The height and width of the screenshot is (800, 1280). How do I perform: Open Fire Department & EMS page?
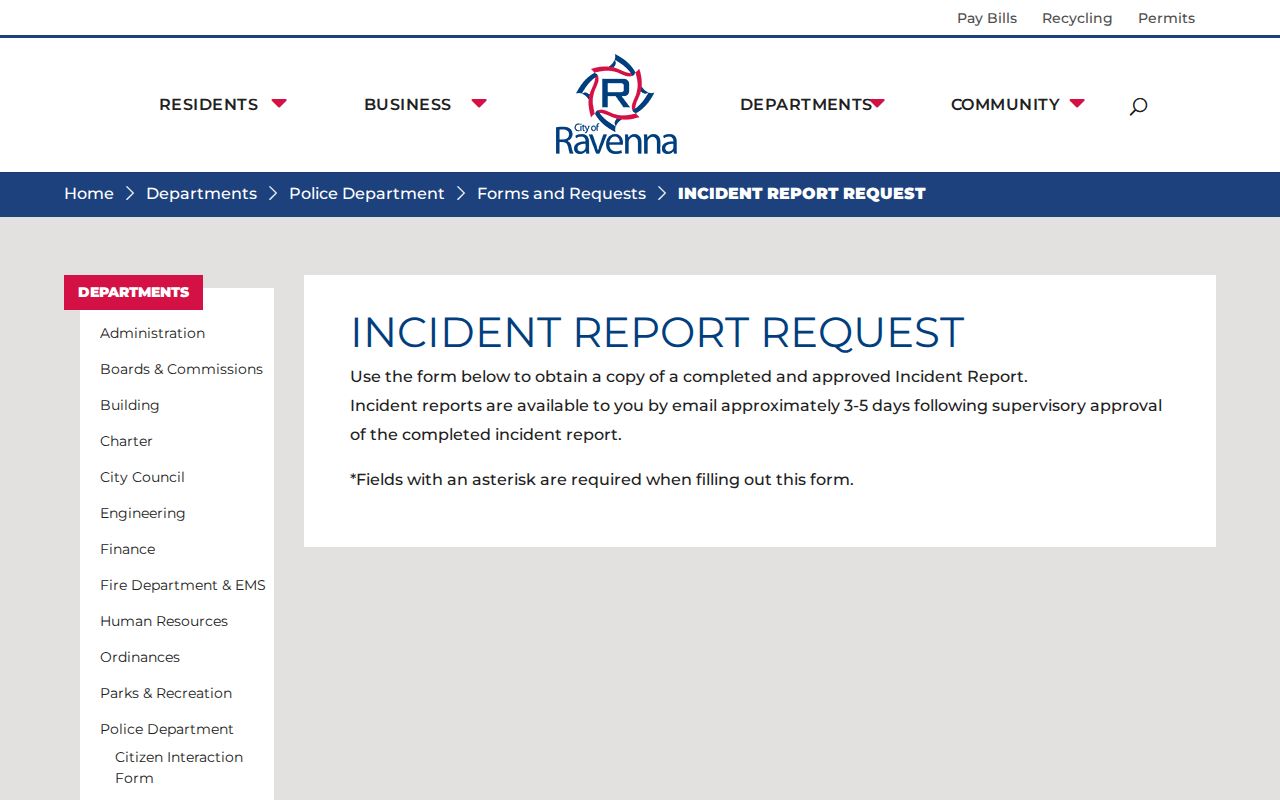[183, 585]
